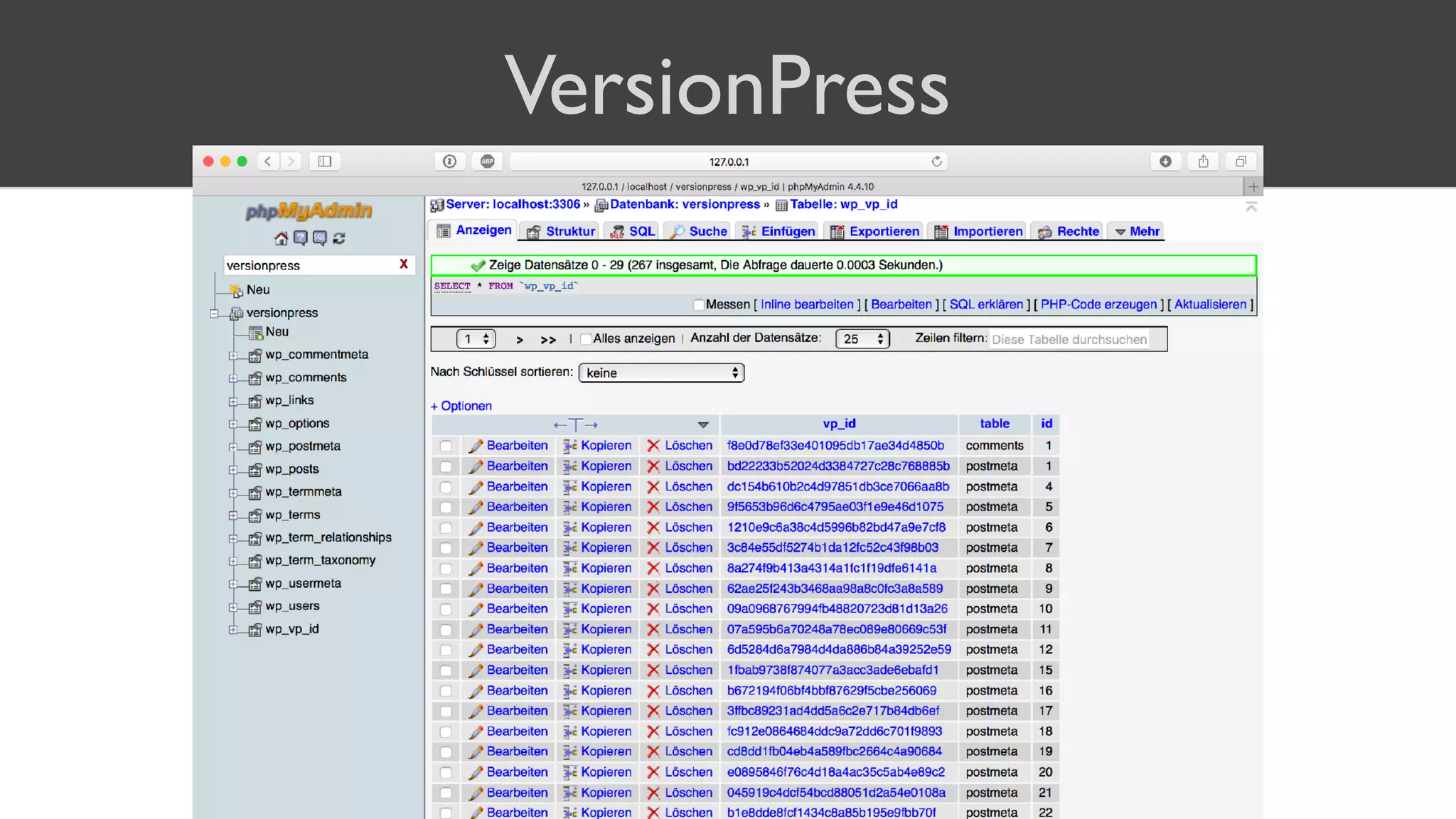
Task: Enable the Alles anzeigen checkbox
Action: (x=586, y=339)
